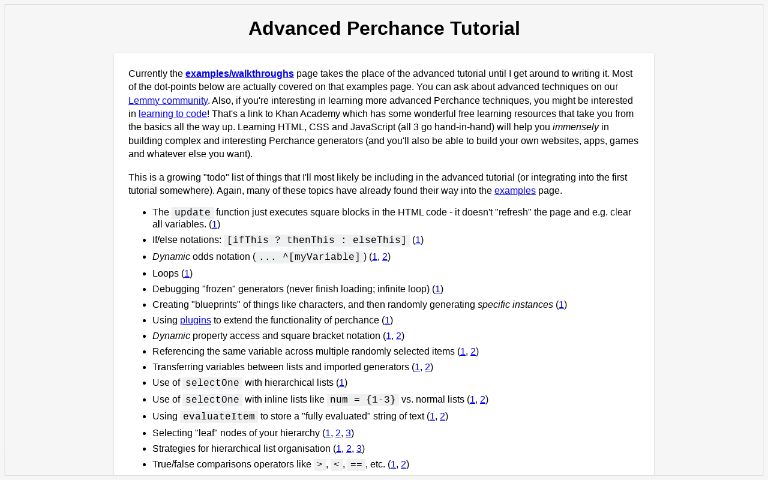768x480 pixels.
Task: Open reference 1 for Debugging frozen generators
Action: [438, 289]
